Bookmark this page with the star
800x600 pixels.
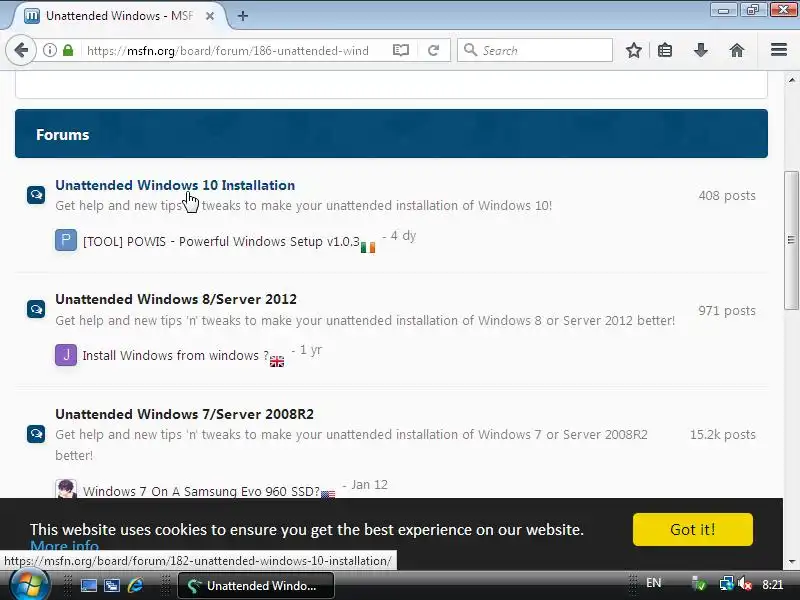click(634, 50)
